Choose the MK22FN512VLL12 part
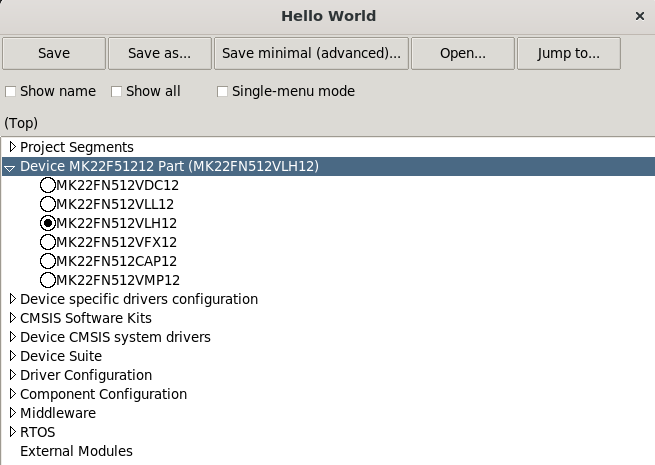The width and height of the screenshot is (655, 465). (x=48, y=204)
